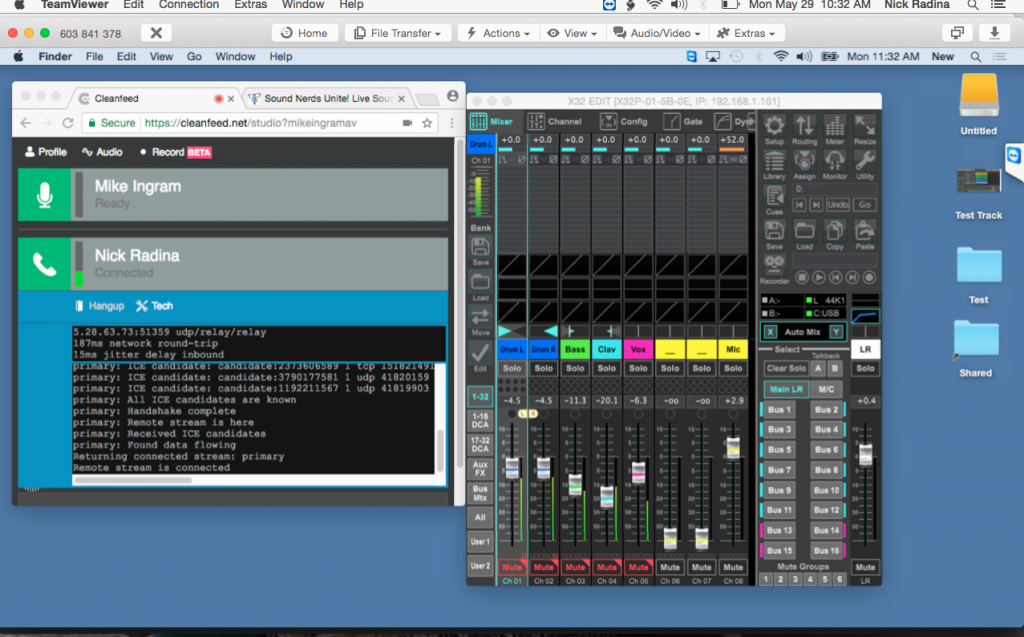Click the Tech button in Cleanfeed
Viewport: 1024px width, 637px height.
[x=155, y=306]
